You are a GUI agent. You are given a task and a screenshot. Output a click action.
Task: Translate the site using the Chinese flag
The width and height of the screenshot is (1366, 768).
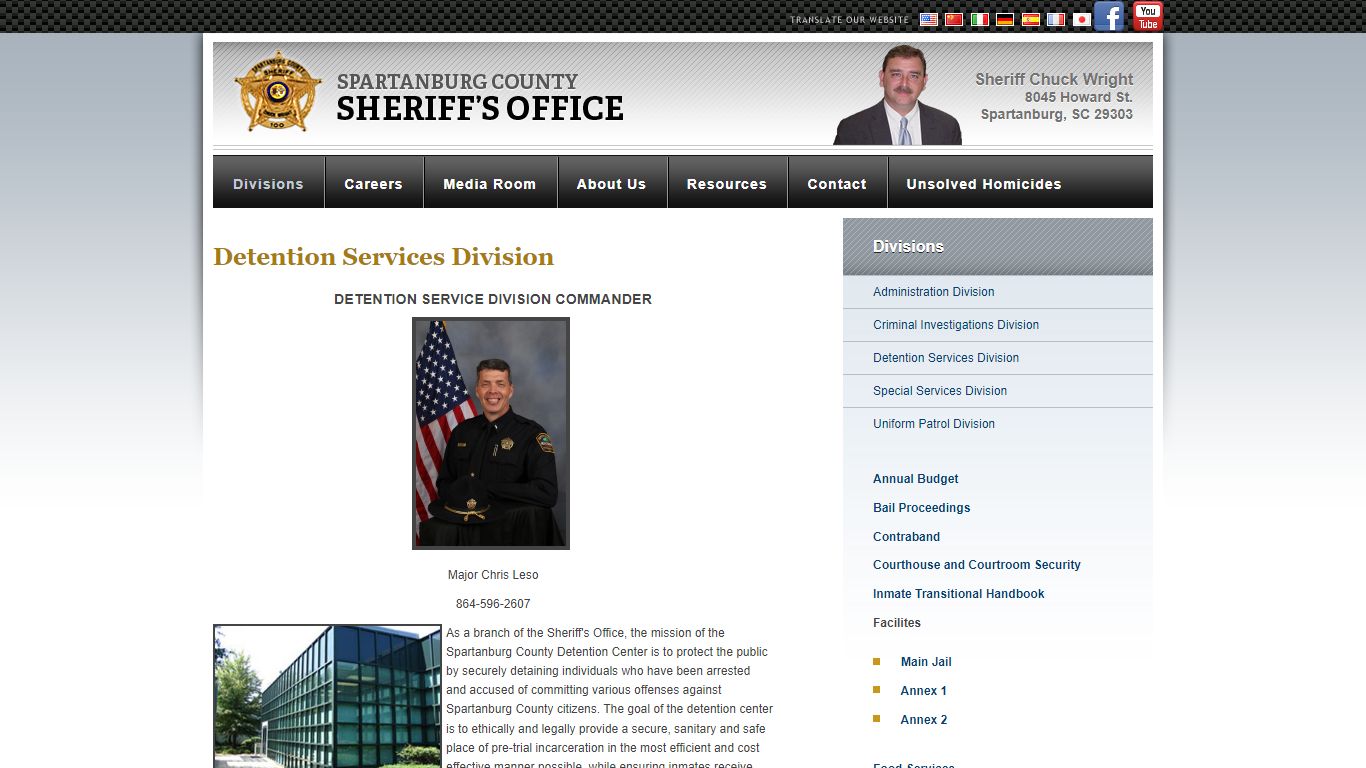[954, 19]
